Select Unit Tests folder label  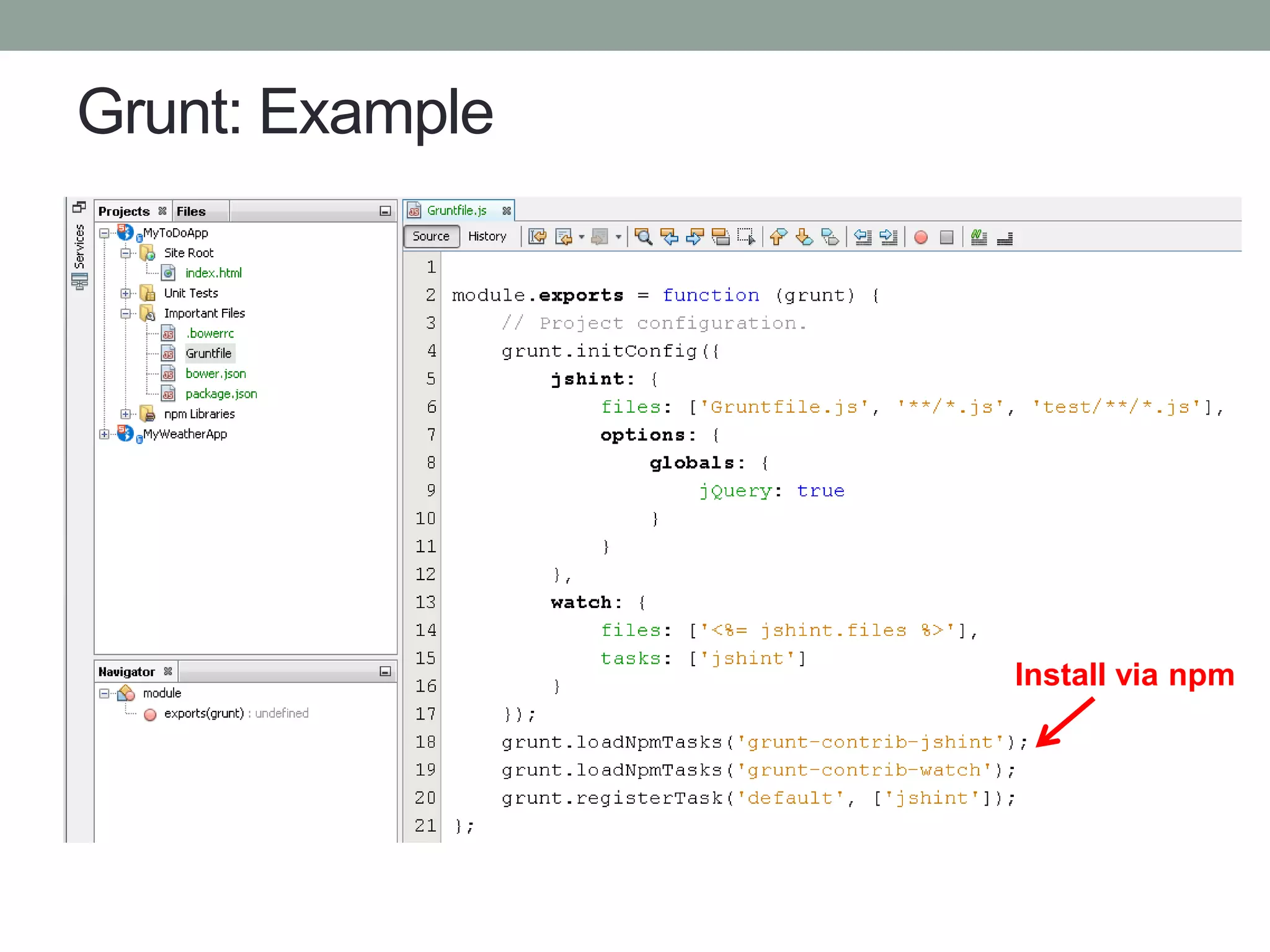(x=191, y=293)
